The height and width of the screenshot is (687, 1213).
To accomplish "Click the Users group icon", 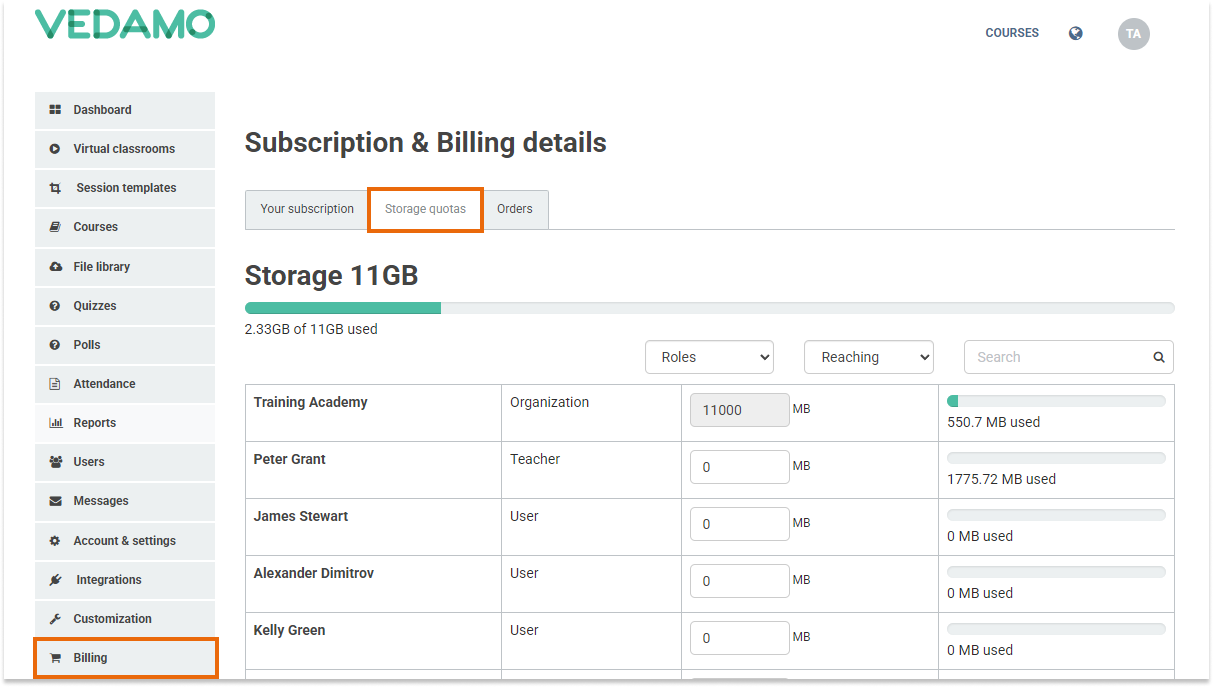I will pyautogui.click(x=55, y=462).
